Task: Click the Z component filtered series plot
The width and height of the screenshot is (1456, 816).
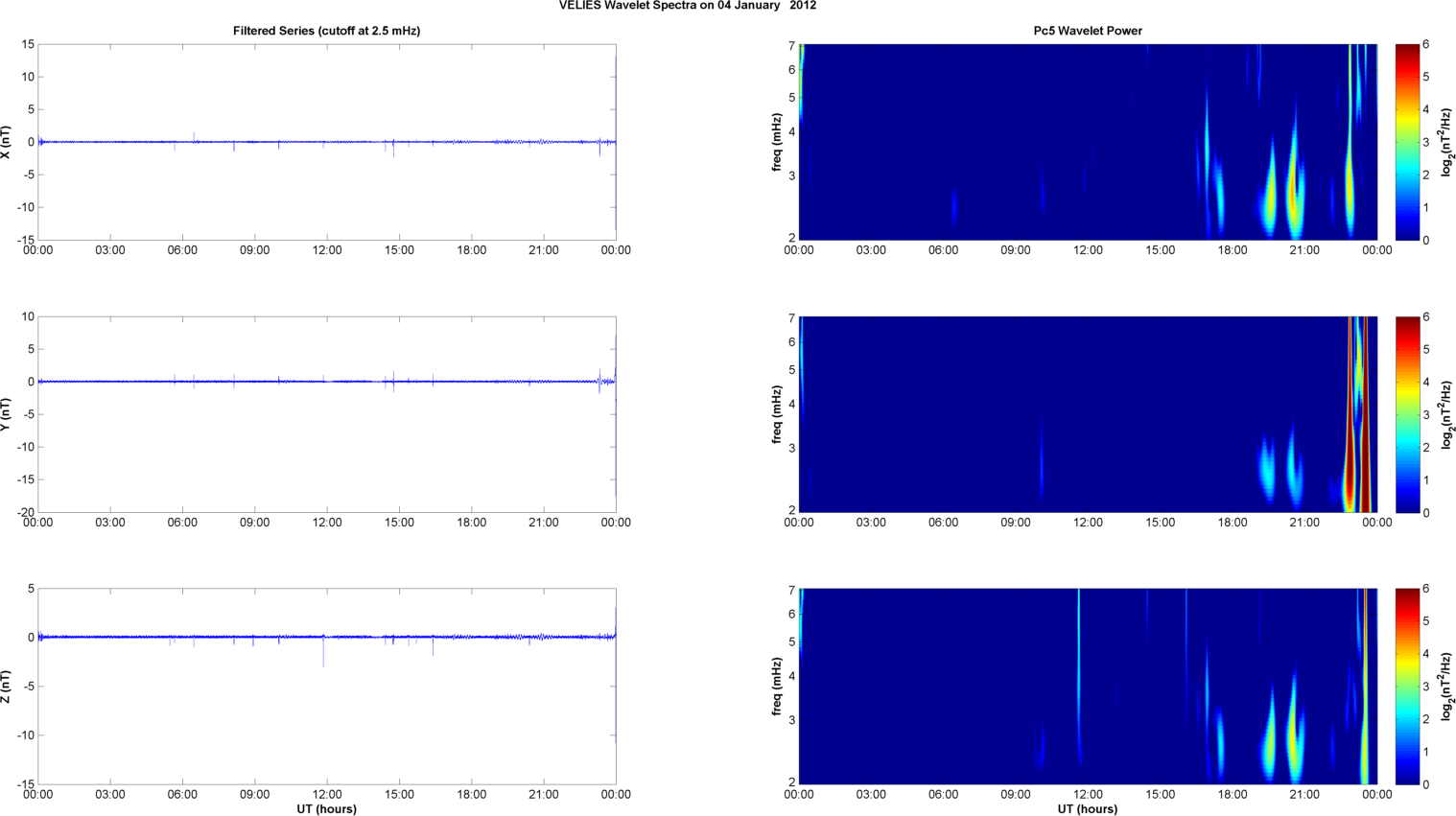Action: [327, 687]
